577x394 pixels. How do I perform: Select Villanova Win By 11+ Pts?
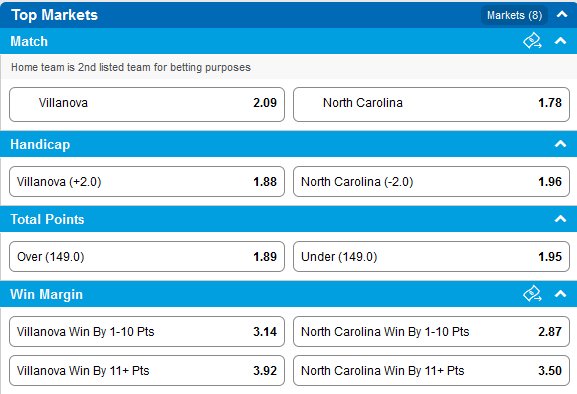pyautogui.click(x=147, y=370)
